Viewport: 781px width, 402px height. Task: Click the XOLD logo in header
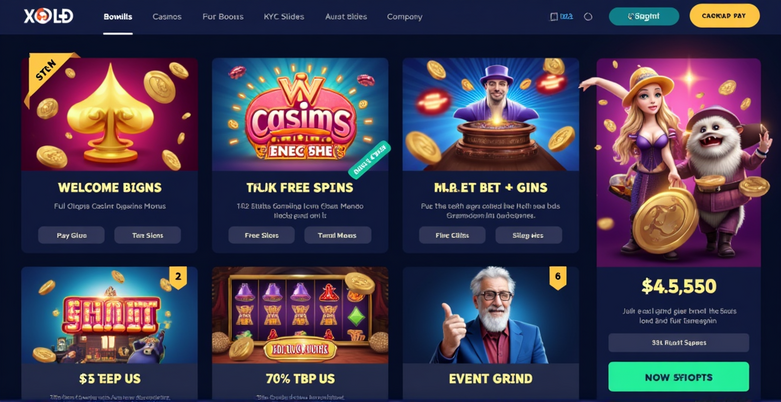coord(48,16)
